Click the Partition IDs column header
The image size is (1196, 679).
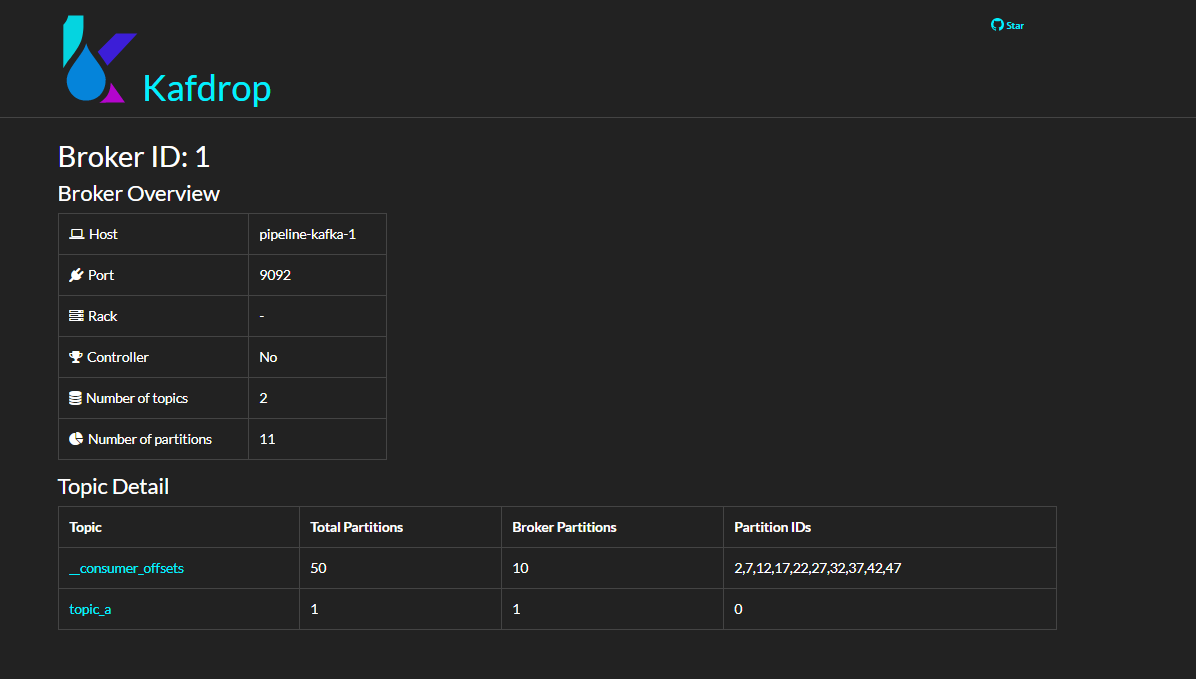point(773,527)
